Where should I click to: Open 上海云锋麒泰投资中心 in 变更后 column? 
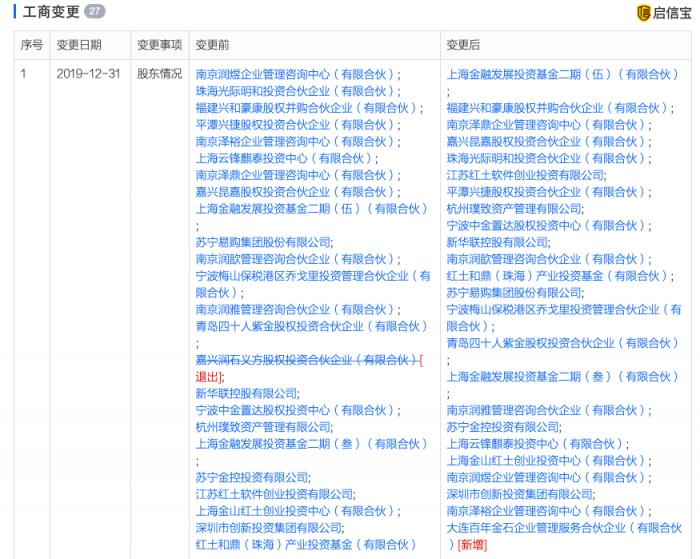(x=535, y=444)
